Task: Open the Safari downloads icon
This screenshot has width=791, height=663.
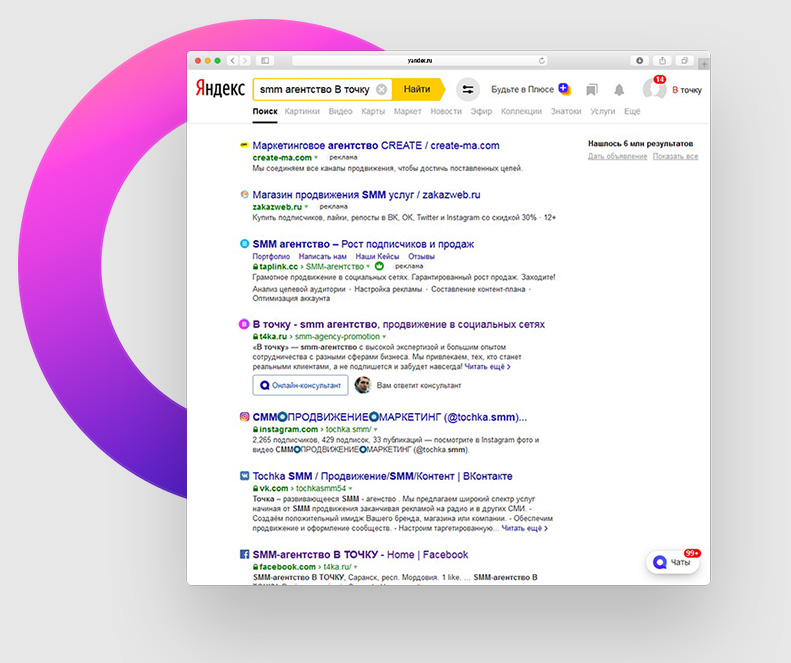Action: tap(640, 61)
